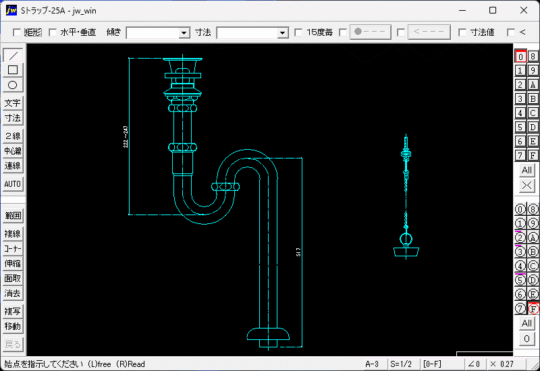Viewport: 540px width, 371px height.
Task: Click the S=1/2 scale indicator
Action: [401, 364]
